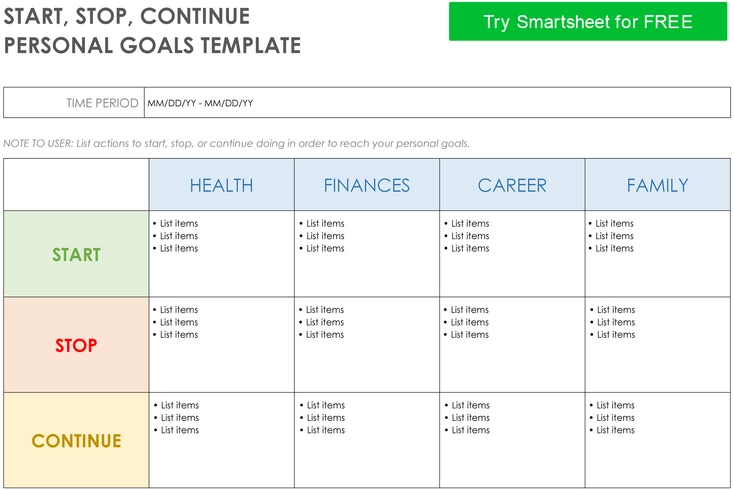Screen dimensions: 734x490
Task: Click the Try Smartsheet for FREE button
Action: click(588, 22)
